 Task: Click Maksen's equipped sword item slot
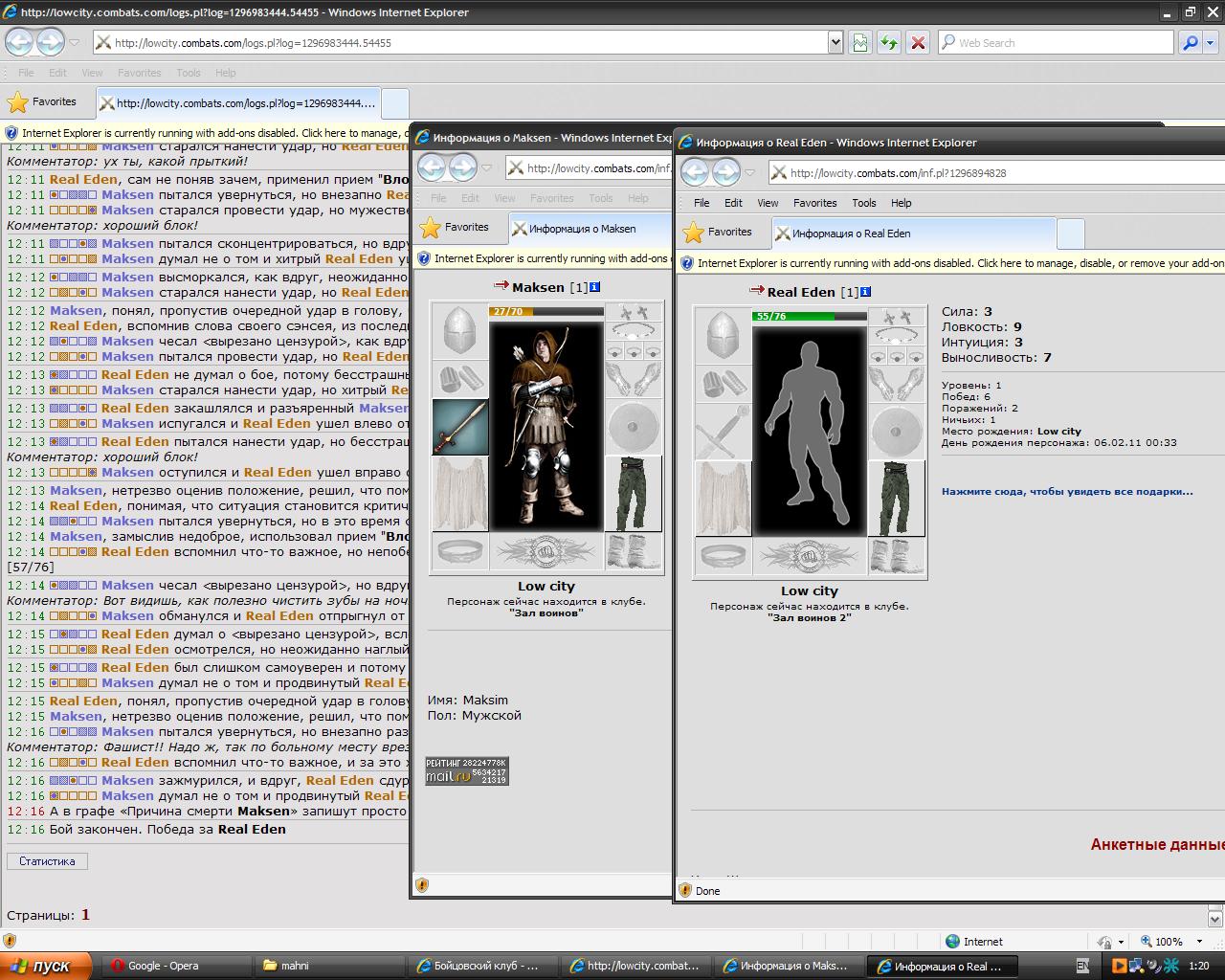coord(459,426)
